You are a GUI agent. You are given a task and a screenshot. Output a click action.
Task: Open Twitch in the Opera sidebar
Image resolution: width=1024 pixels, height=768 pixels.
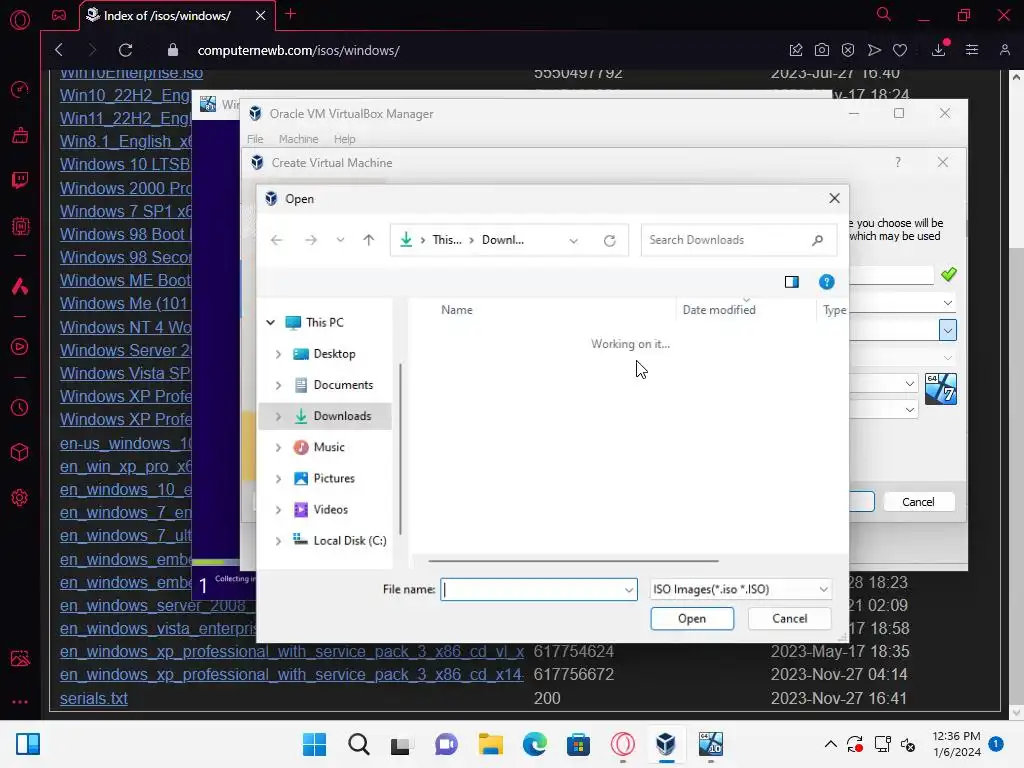click(x=20, y=180)
